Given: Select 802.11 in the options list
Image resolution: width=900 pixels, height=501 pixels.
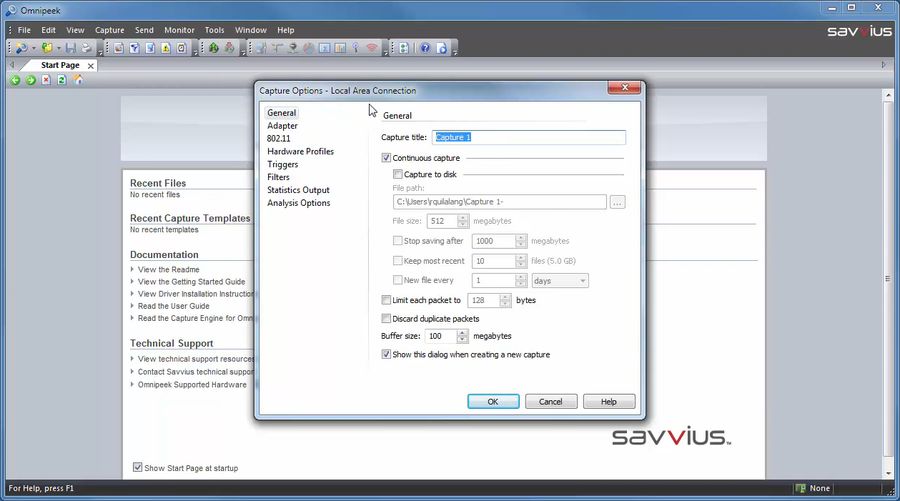Looking at the screenshot, I should [x=278, y=138].
